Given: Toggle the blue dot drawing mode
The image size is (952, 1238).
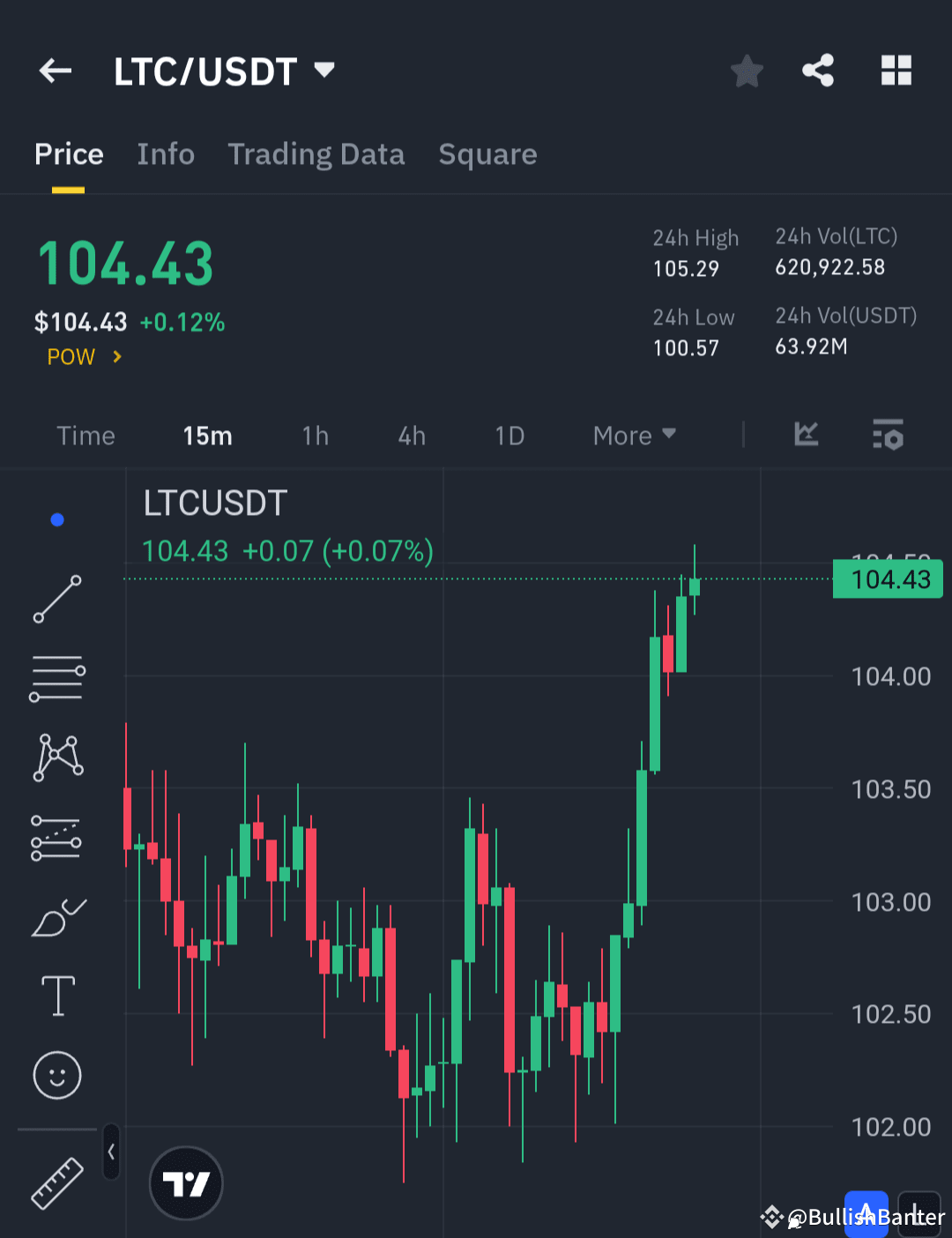Looking at the screenshot, I should click(x=56, y=519).
